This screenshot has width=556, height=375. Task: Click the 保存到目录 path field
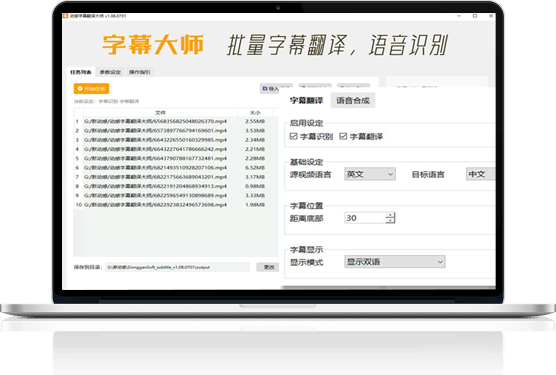[178, 267]
